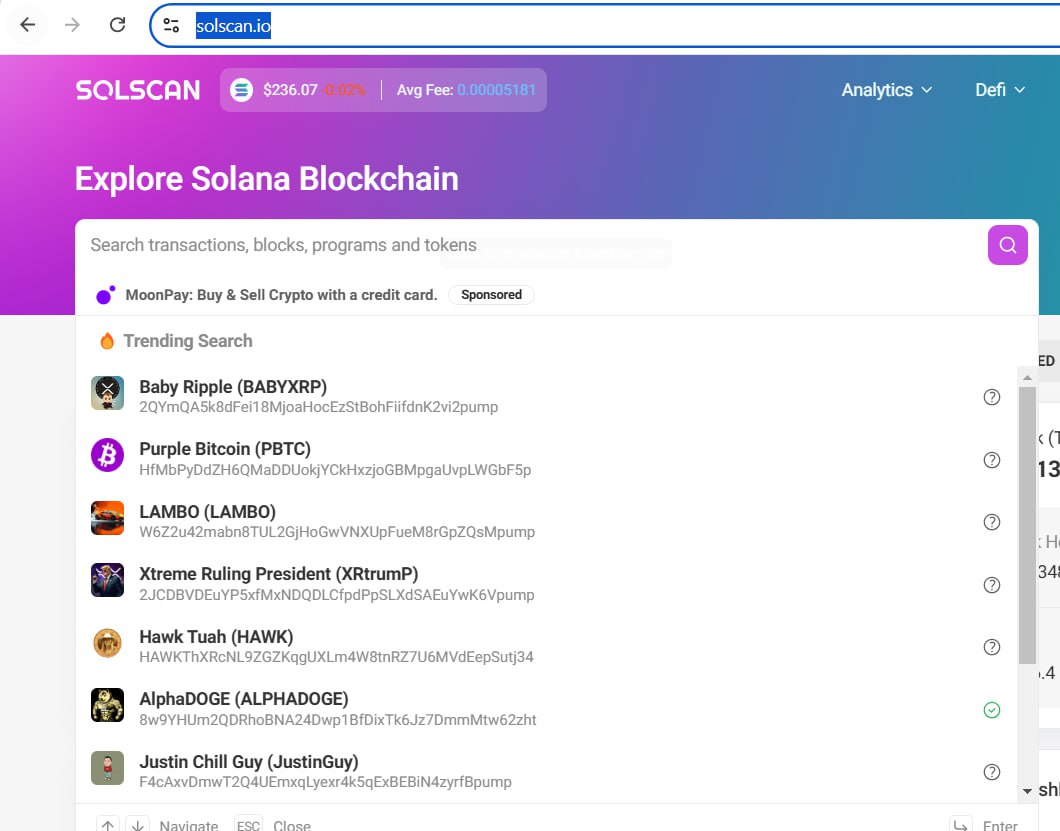Click the Avg Fee value 0.00005181

496,90
